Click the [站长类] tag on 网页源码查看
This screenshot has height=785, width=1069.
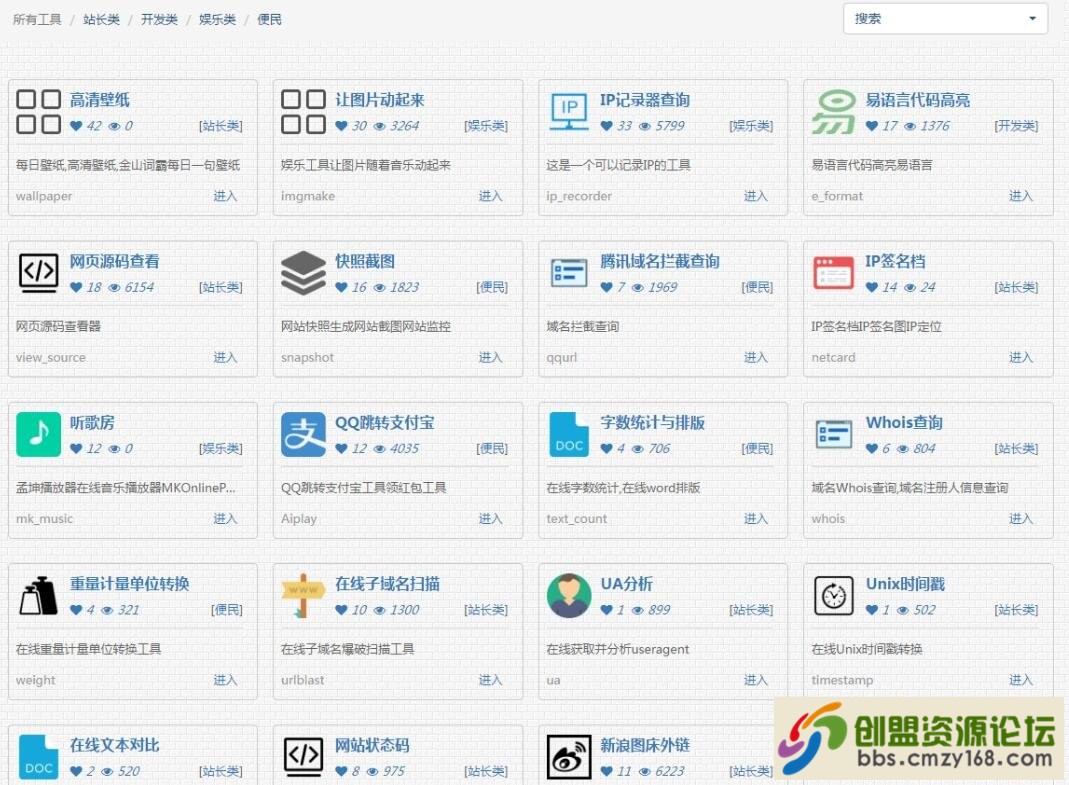click(220, 288)
